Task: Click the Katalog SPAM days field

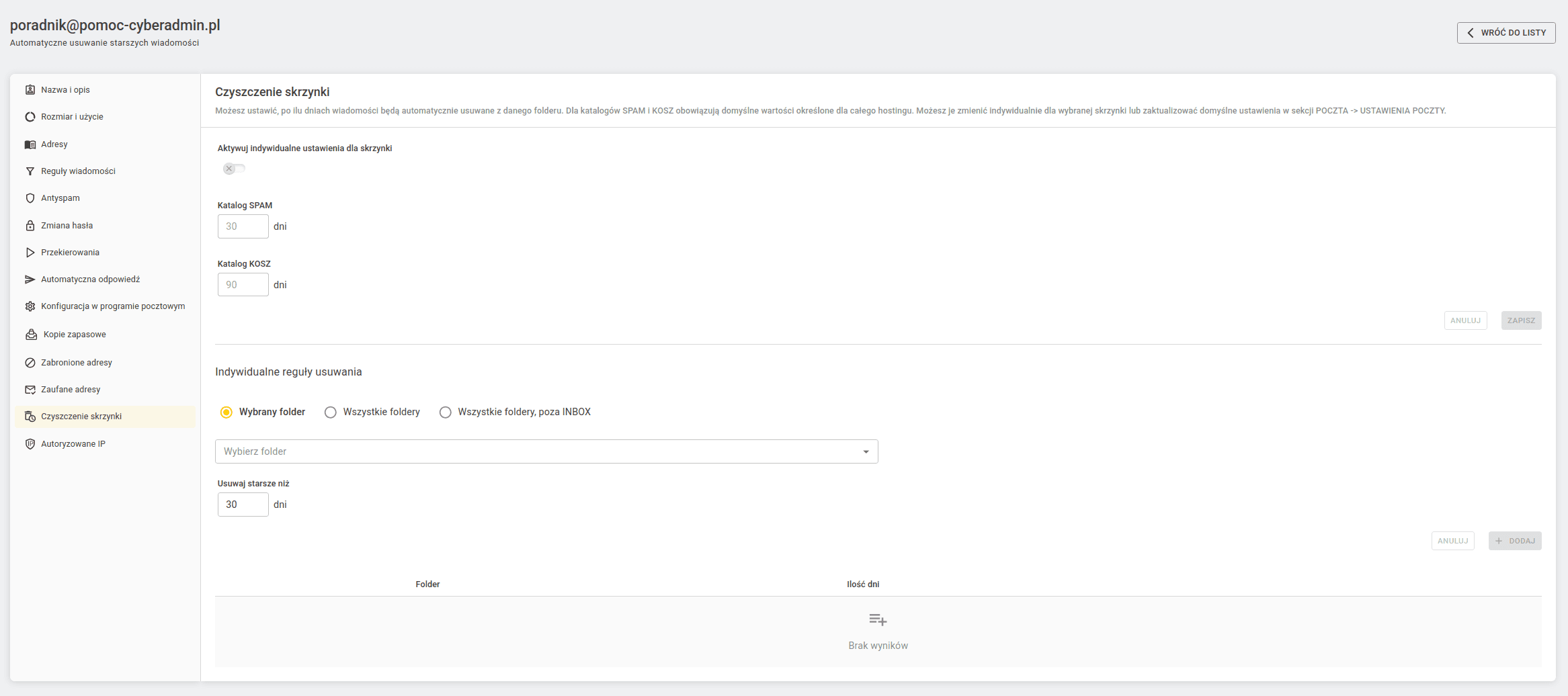Action: pyautogui.click(x=243, y=226)
